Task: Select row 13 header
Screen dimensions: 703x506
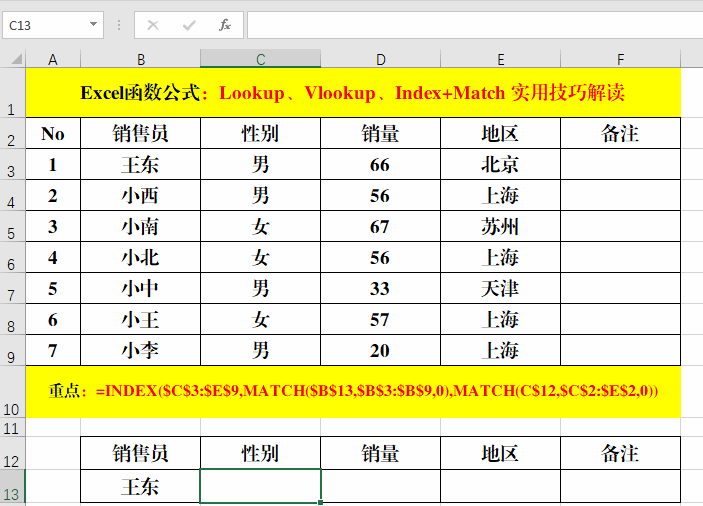Action: [x=13, y=486]
